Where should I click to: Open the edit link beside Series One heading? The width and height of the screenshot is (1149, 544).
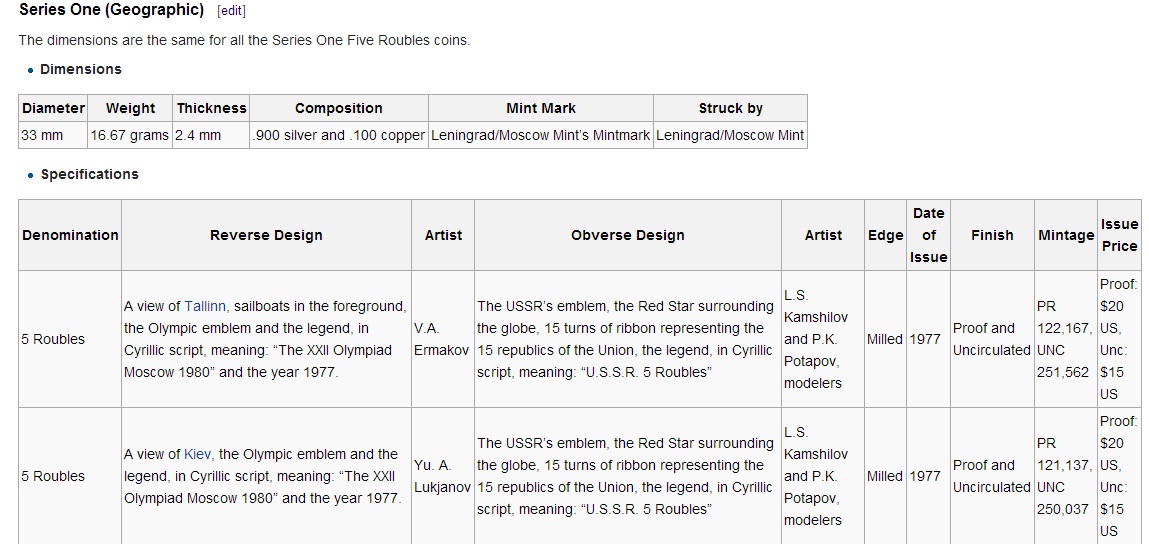click(232, 11)
